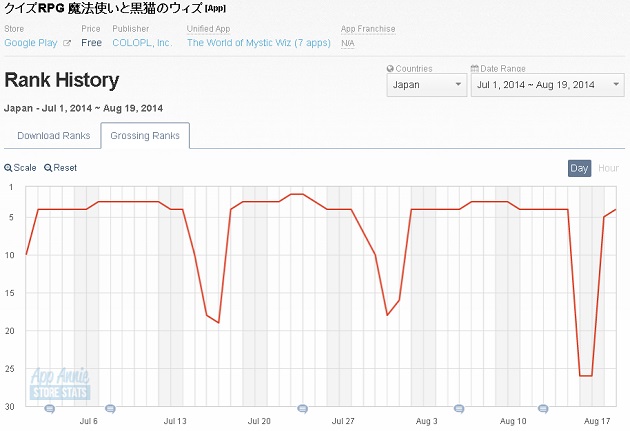Switch to the Download Ranks tab
630x431 pixels.
pos(52,135)
